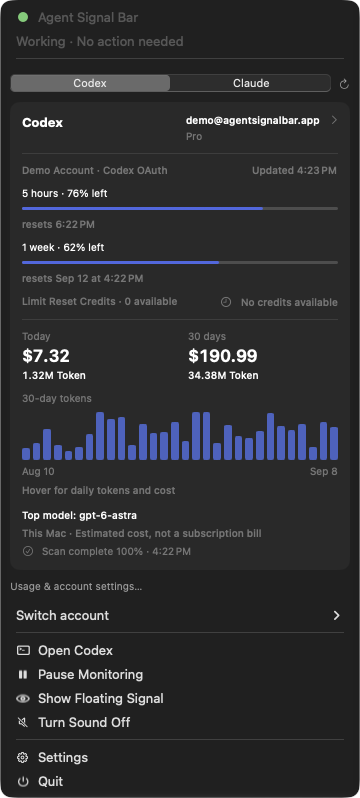Click the refresh icon beside Claude tab
This screenshot has height=798, width=360.
click(344, 84)
